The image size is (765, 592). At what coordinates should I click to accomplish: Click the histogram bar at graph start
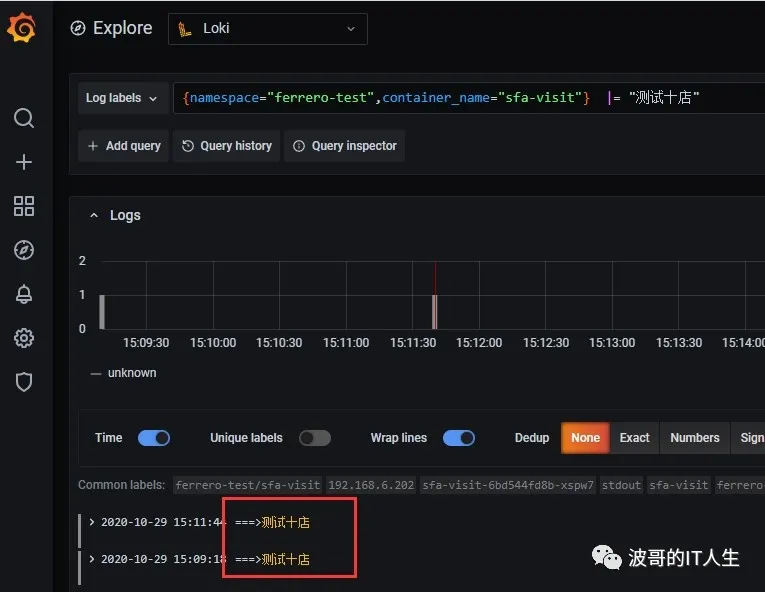[x=102, y=312]
